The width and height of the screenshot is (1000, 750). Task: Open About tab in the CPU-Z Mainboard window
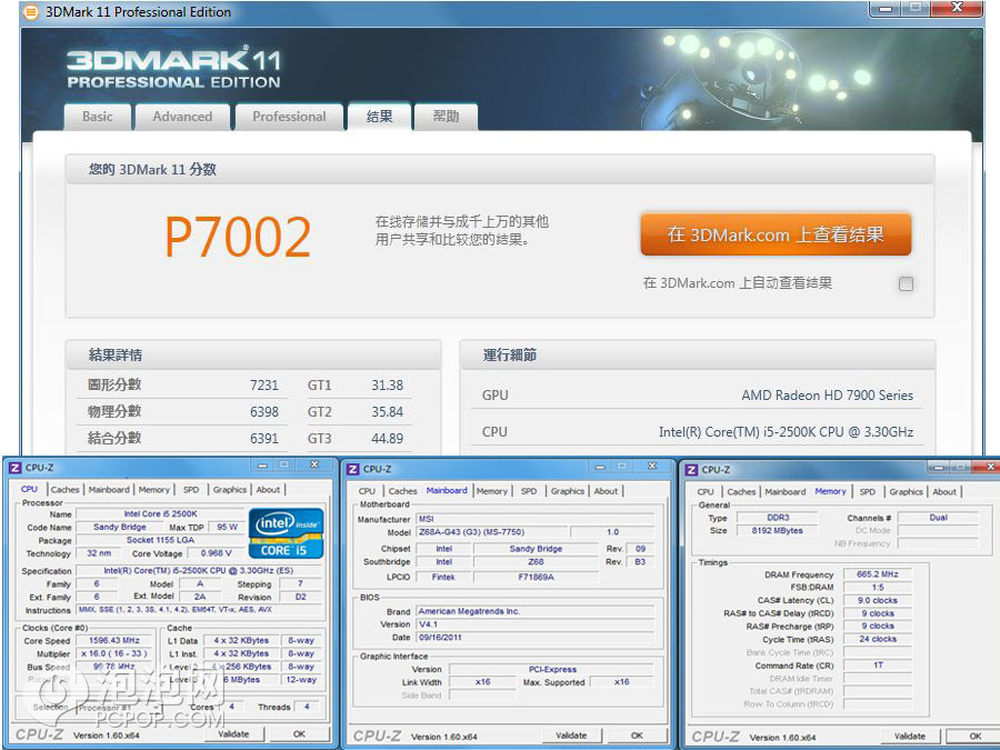point(606,491)
